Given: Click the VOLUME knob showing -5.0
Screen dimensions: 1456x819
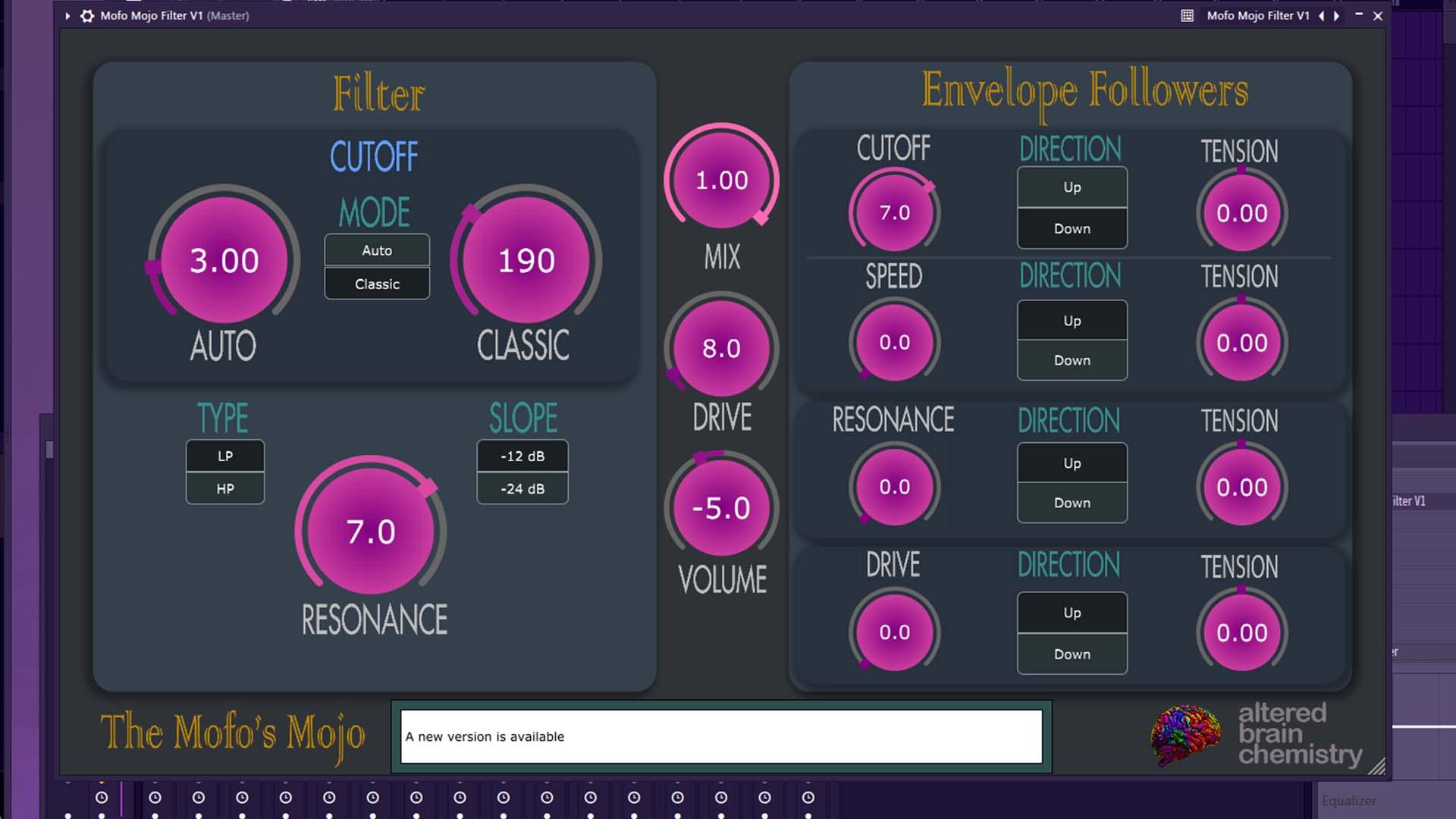Looking at the screenshot, I should [x=721, y=508].
